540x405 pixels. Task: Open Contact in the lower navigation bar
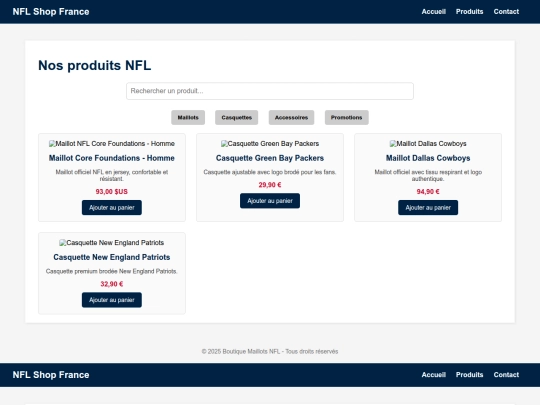(506, 375)
